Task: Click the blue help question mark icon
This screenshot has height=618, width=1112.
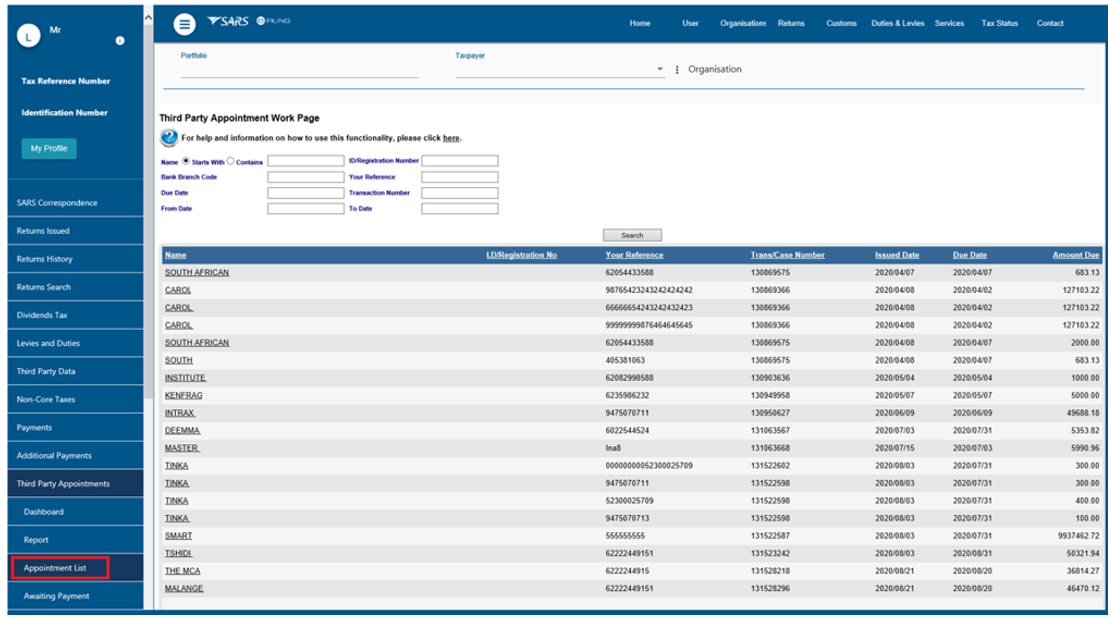Action: pos(169,137)
